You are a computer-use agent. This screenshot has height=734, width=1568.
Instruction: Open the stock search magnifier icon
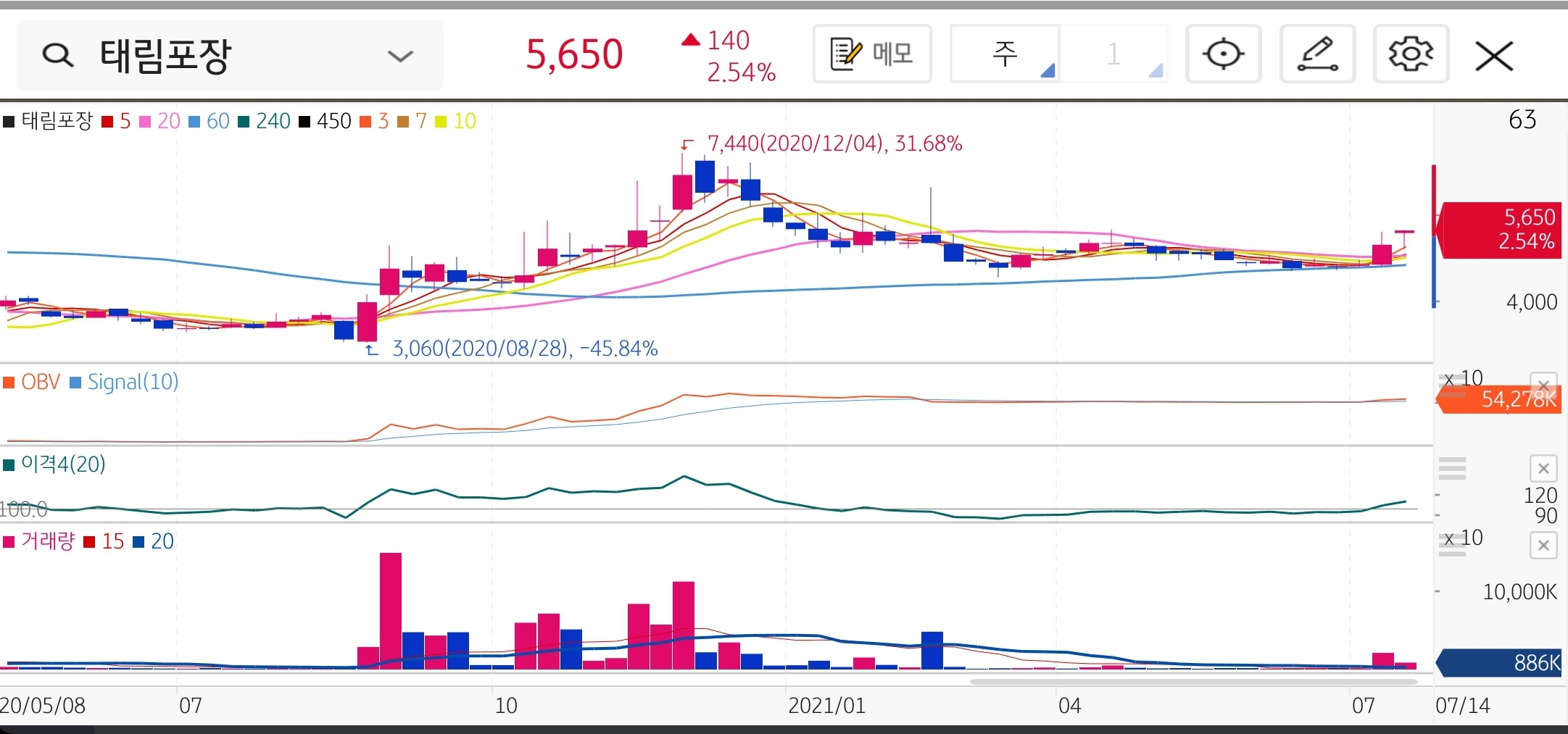58,55
